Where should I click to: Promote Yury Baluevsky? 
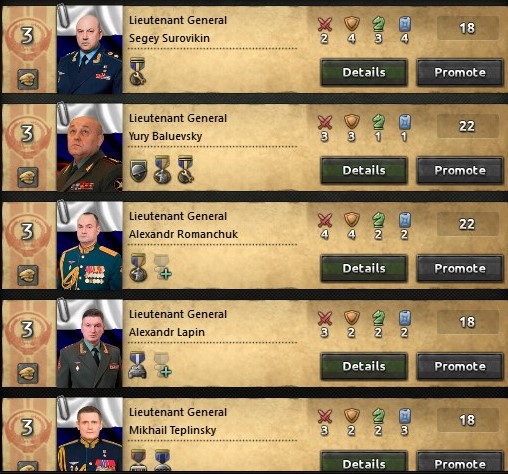[x=460, y=170]
